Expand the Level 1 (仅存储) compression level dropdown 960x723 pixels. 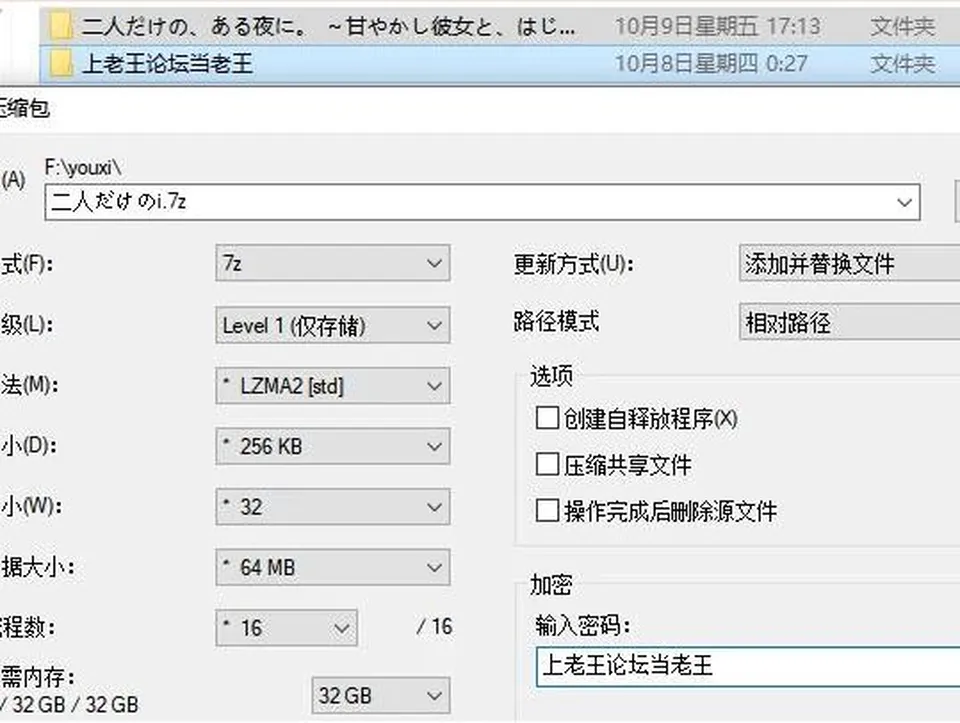332,324
